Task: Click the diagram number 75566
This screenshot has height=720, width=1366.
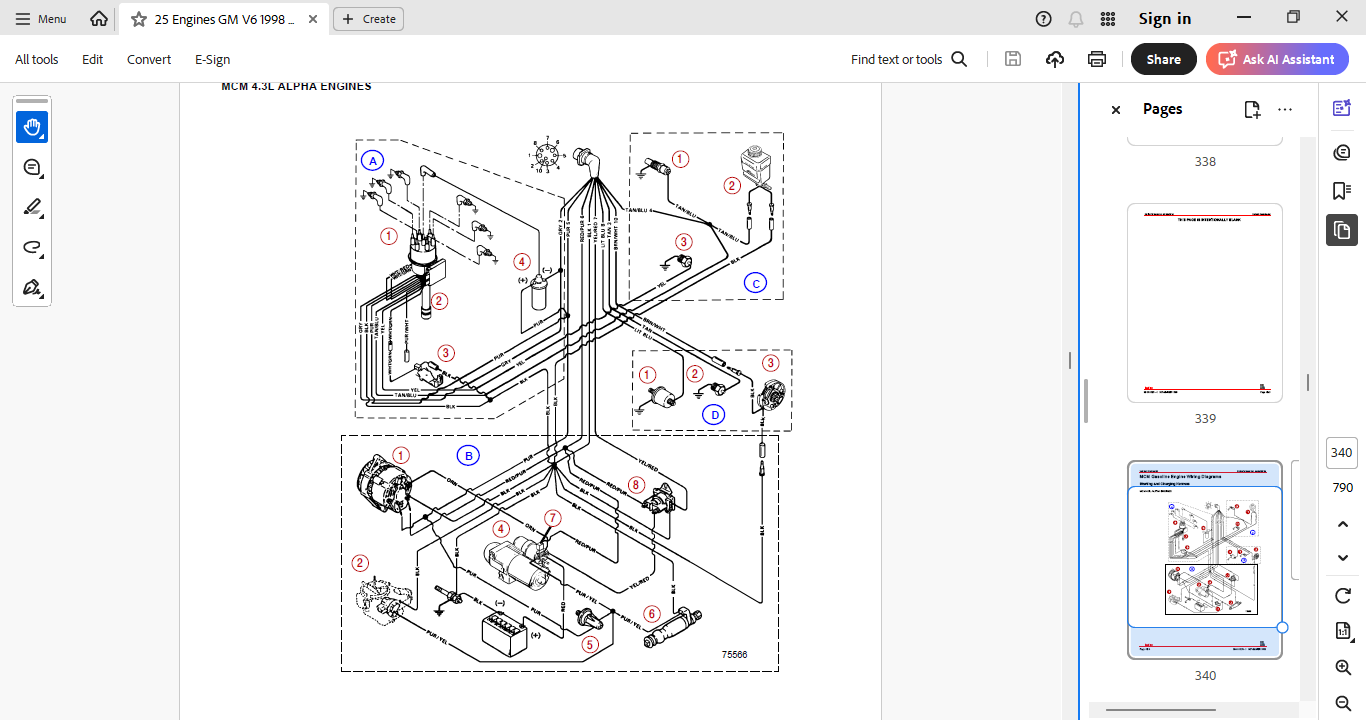Action: [x=734, y=655]
